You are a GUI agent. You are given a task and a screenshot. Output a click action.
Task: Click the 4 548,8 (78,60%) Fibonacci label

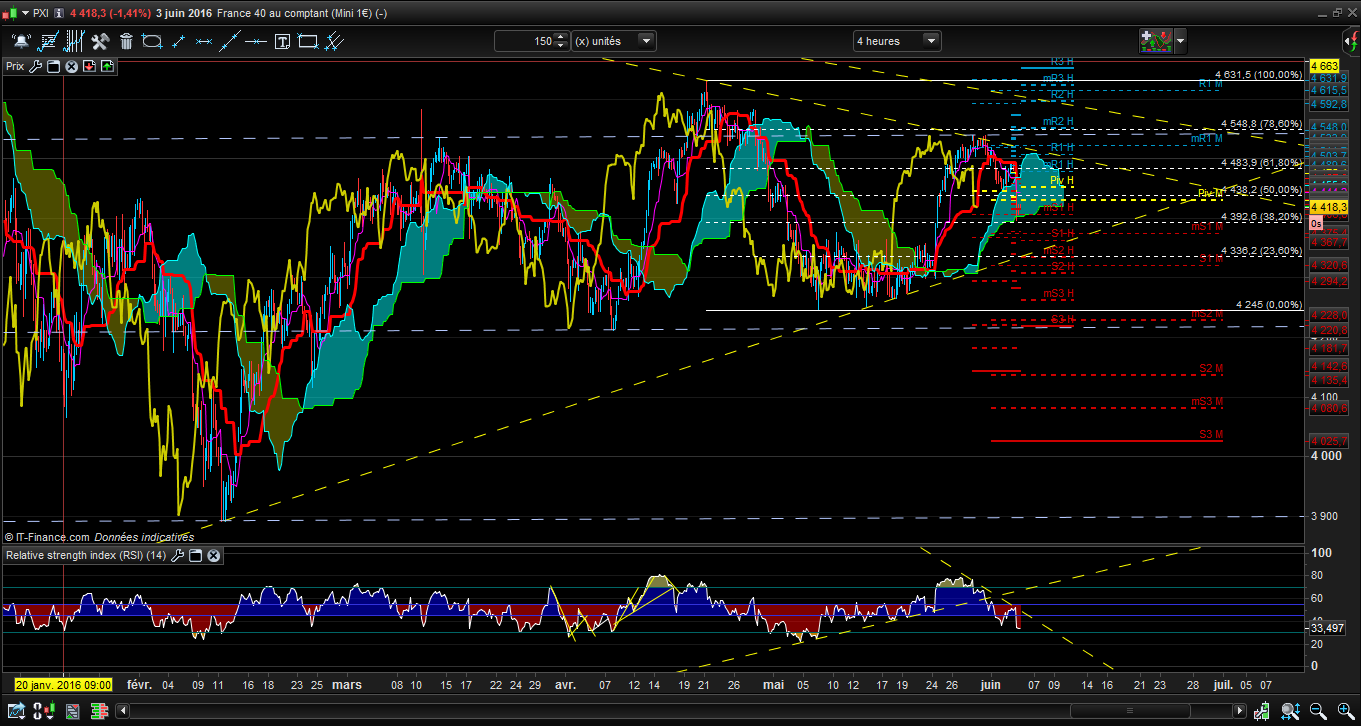pos(1261,124)
